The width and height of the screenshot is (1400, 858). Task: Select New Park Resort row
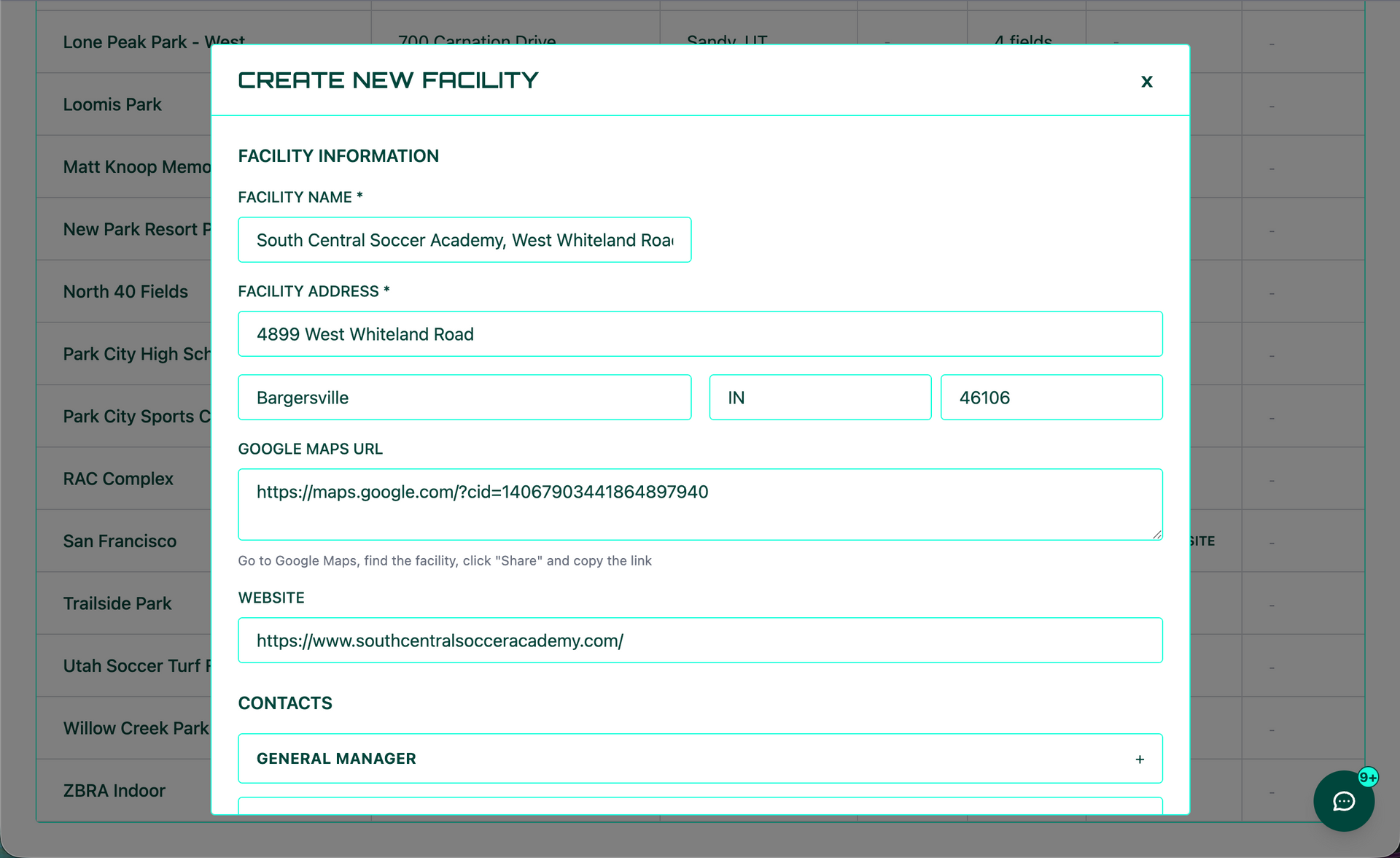pyautogui.click(x=137, y=229)
